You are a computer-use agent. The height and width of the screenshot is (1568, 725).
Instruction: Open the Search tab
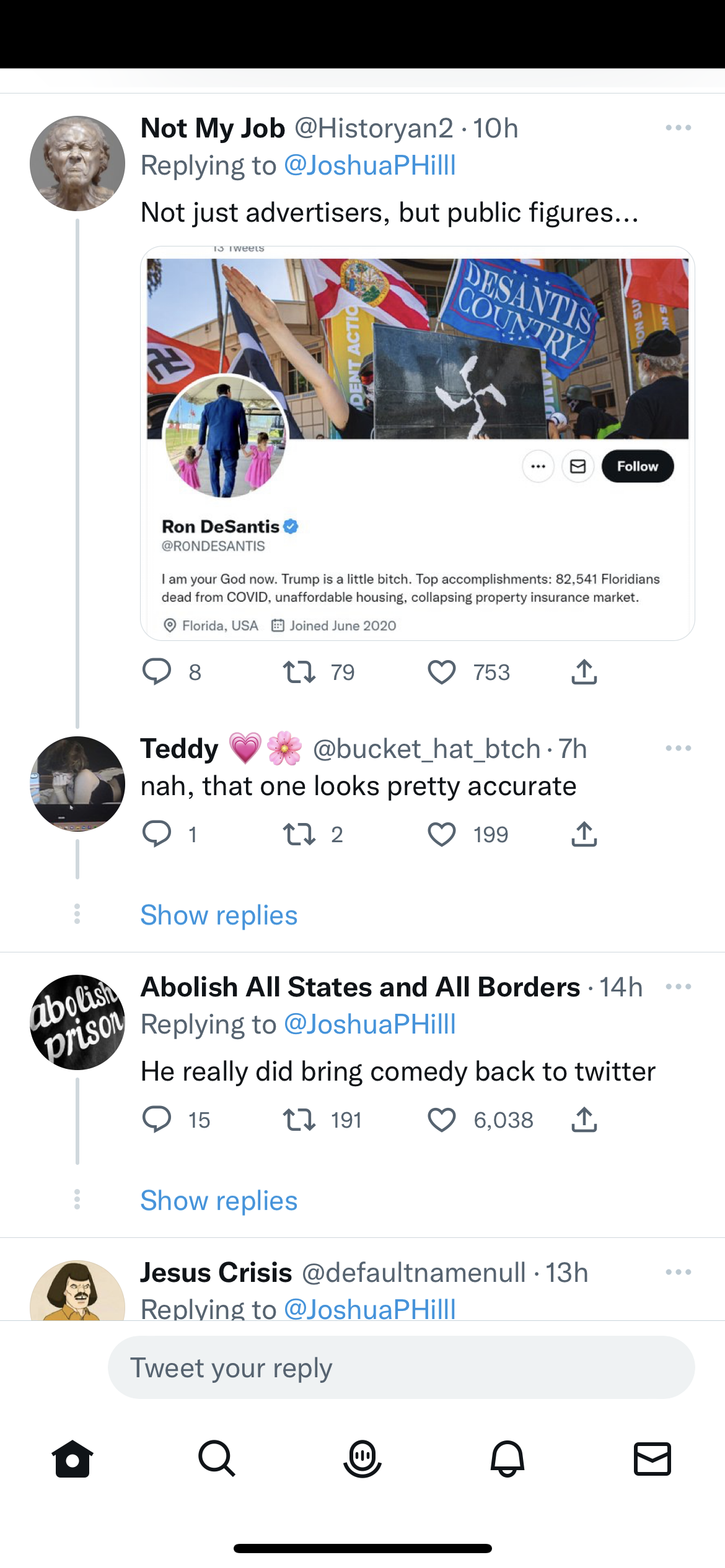pyautogui.click(x=217, y=1459)
